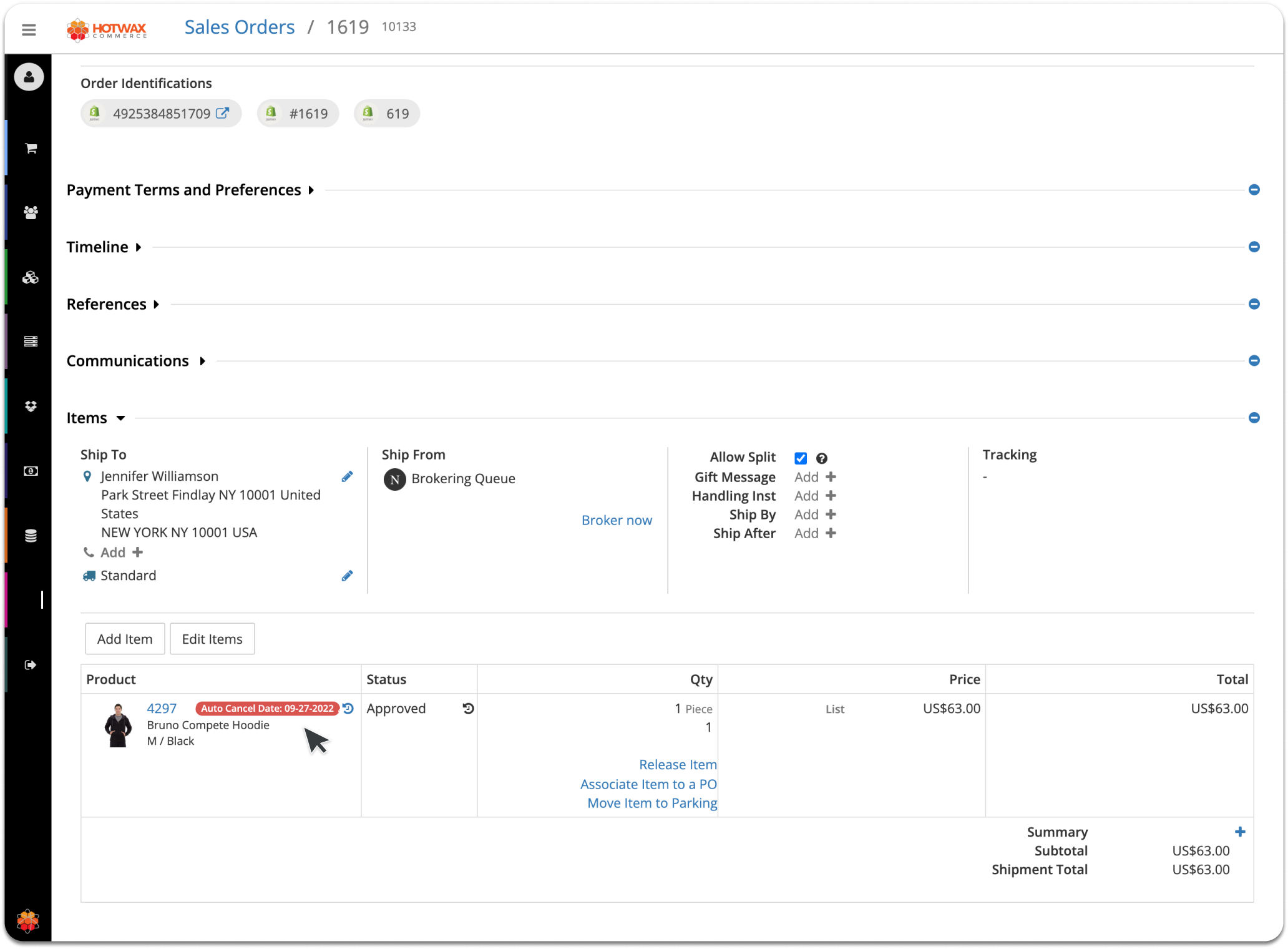Click the Allow Split help icon
Screen dimensions: 1288x949
coord(822,458)
